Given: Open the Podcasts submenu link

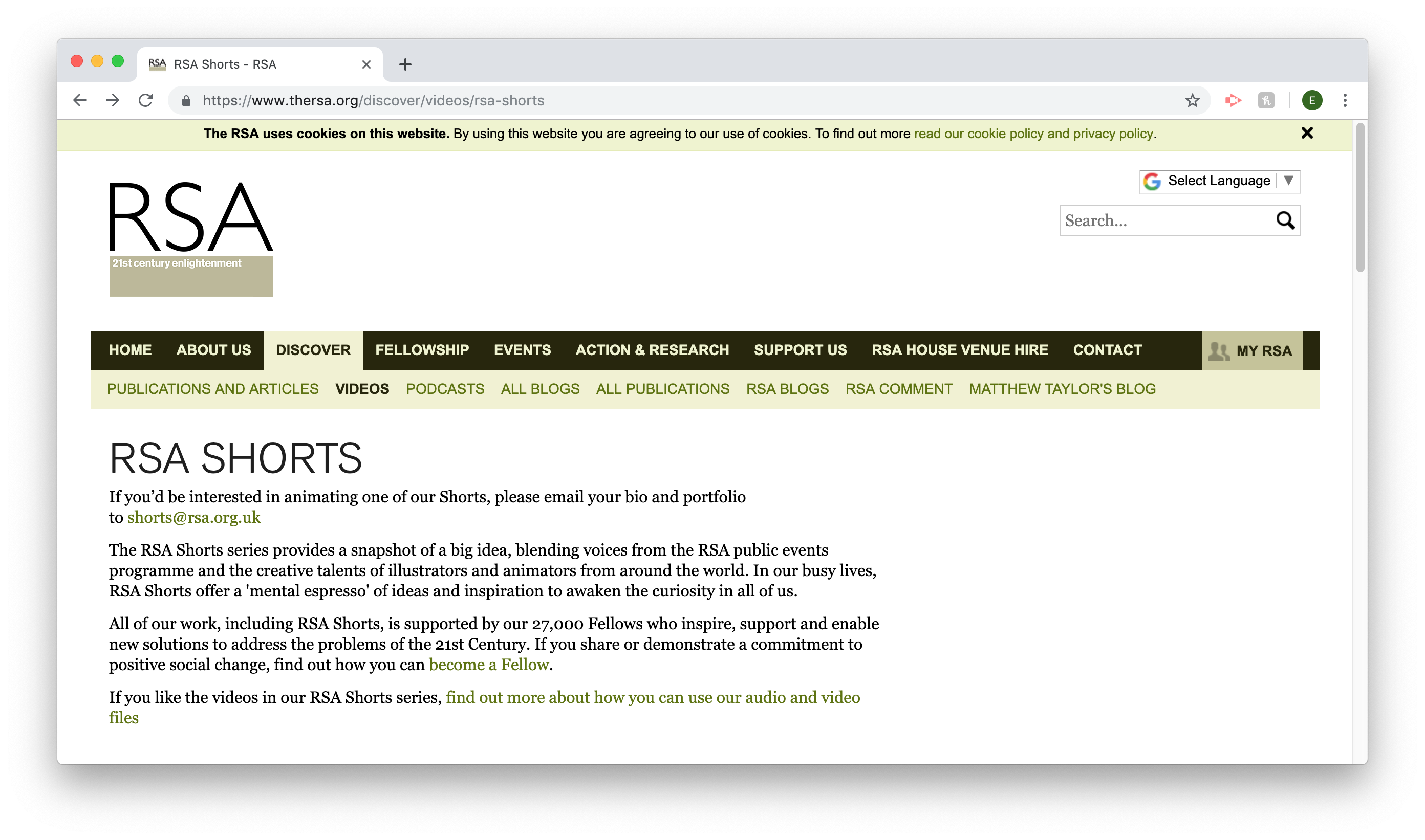Looking at the screenshot, I should point(445,389).
